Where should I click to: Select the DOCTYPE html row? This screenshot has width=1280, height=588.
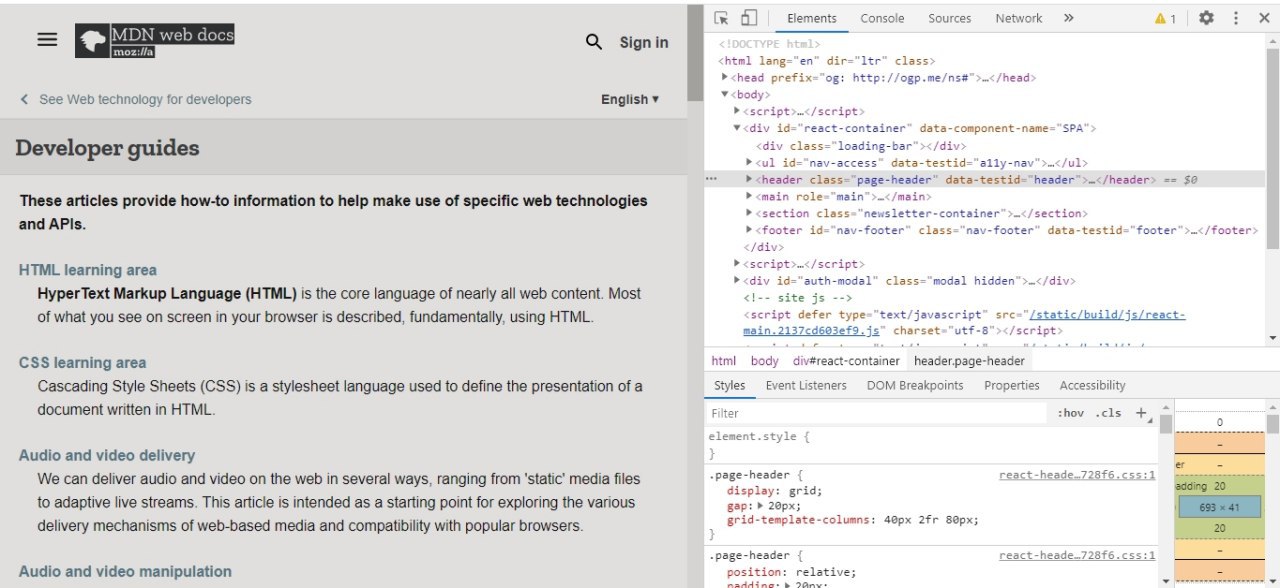[769, 44]
